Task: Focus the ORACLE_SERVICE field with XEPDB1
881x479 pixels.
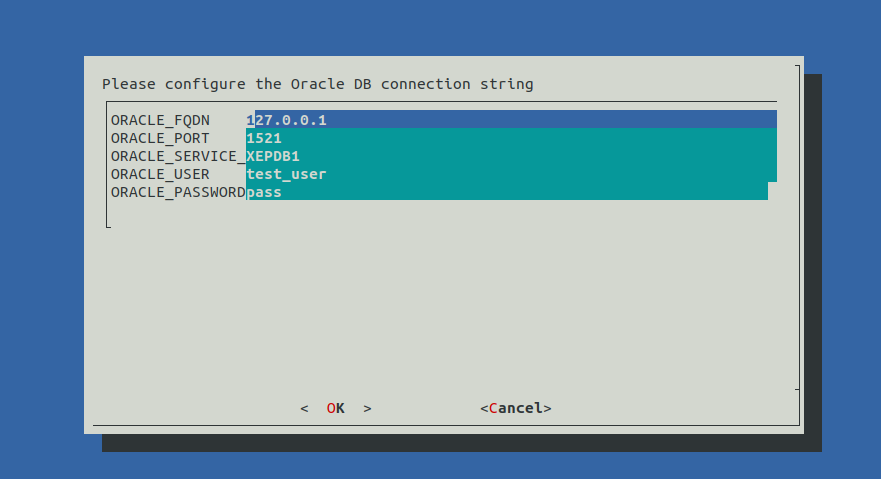Action: [x=510, y=156]
